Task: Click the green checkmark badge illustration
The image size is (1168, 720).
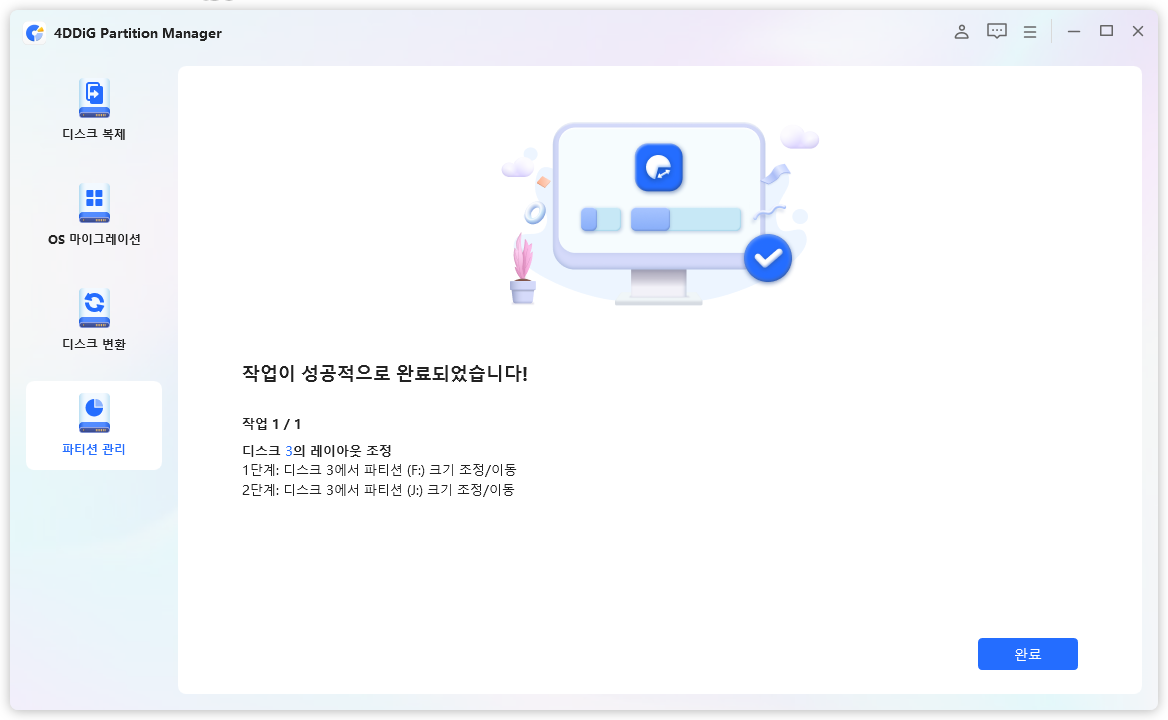Action: click(x=768, y=258)
